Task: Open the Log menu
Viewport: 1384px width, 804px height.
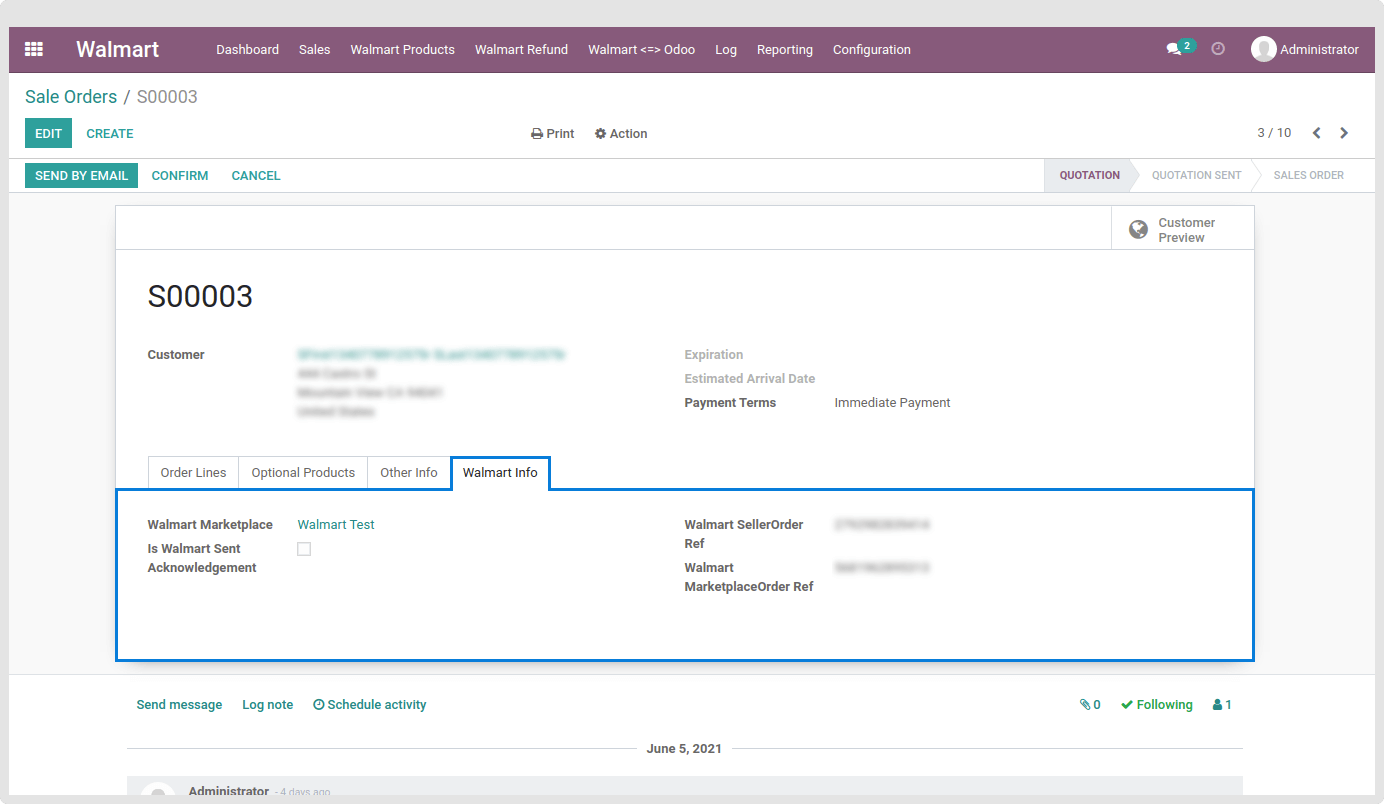Action: pyautogui.click(x=726, y=50)
